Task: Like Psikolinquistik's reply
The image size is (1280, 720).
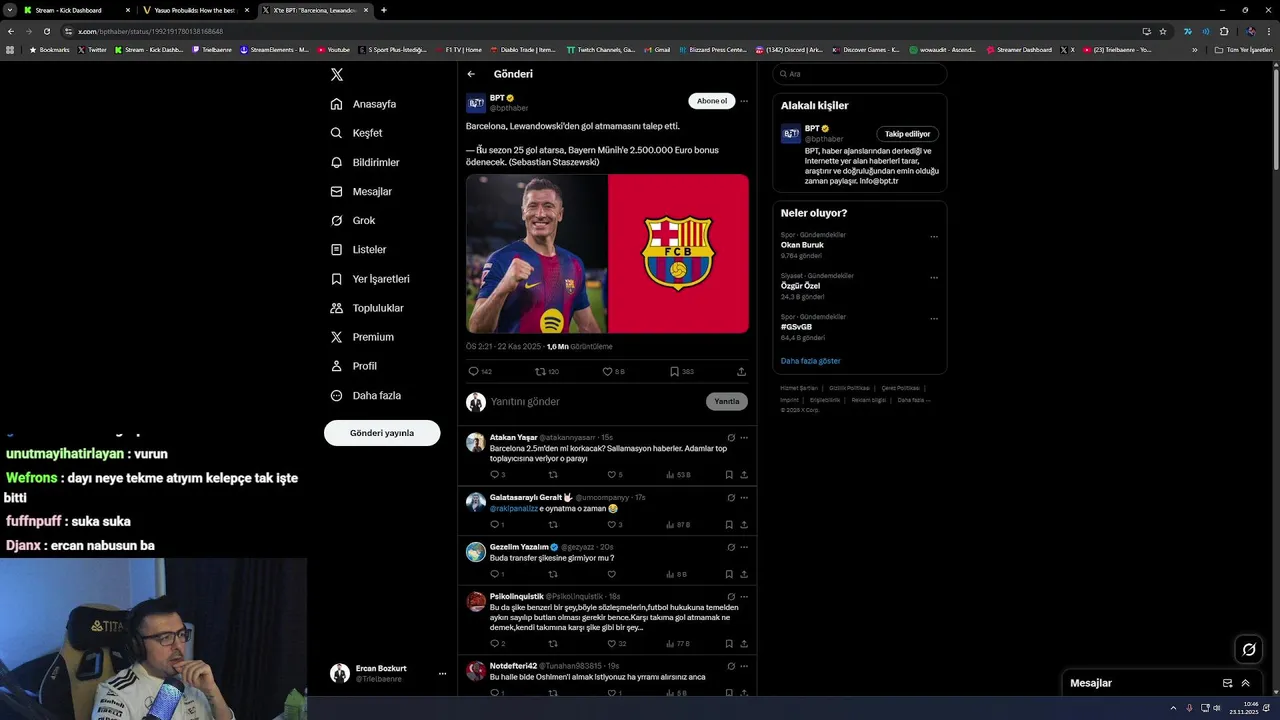Action: [x=611, y=644]
